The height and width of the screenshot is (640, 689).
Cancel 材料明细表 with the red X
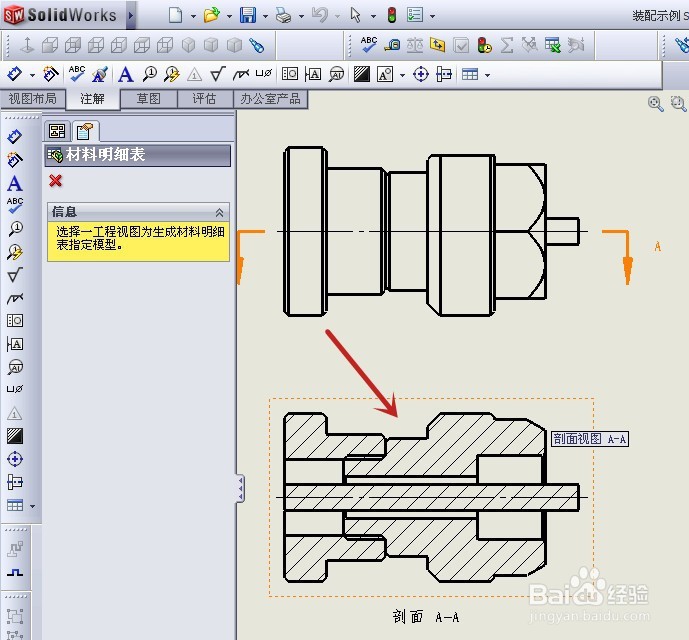coord(56,181)
